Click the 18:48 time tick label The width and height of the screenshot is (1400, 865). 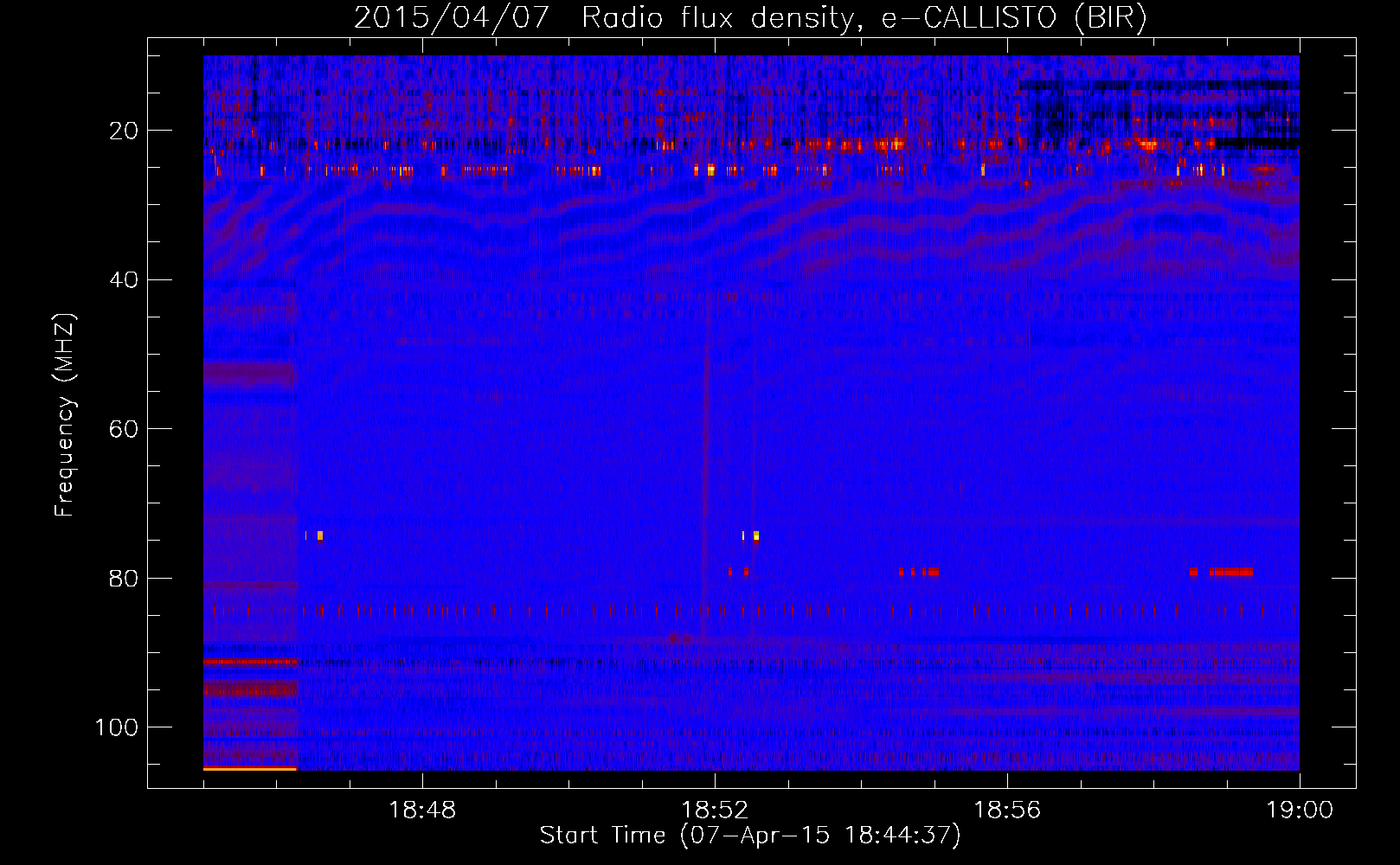[x=423, y=811]
